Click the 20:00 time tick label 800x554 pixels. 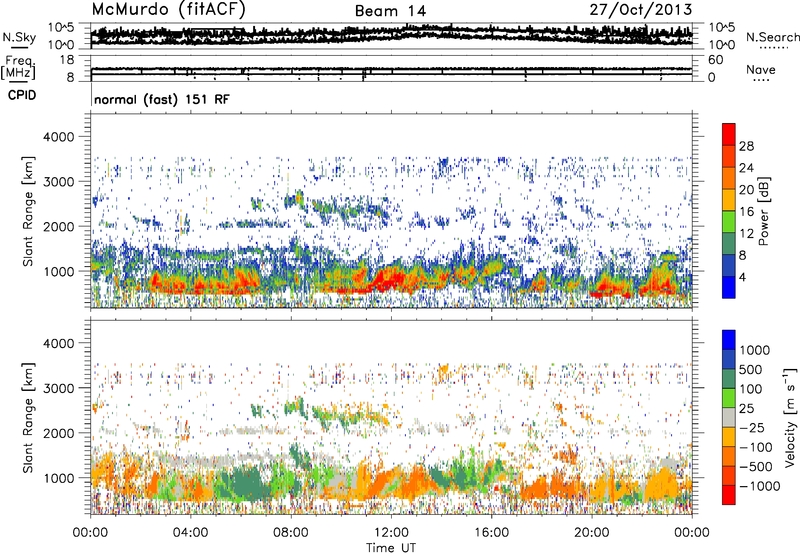tap(591, 533)
